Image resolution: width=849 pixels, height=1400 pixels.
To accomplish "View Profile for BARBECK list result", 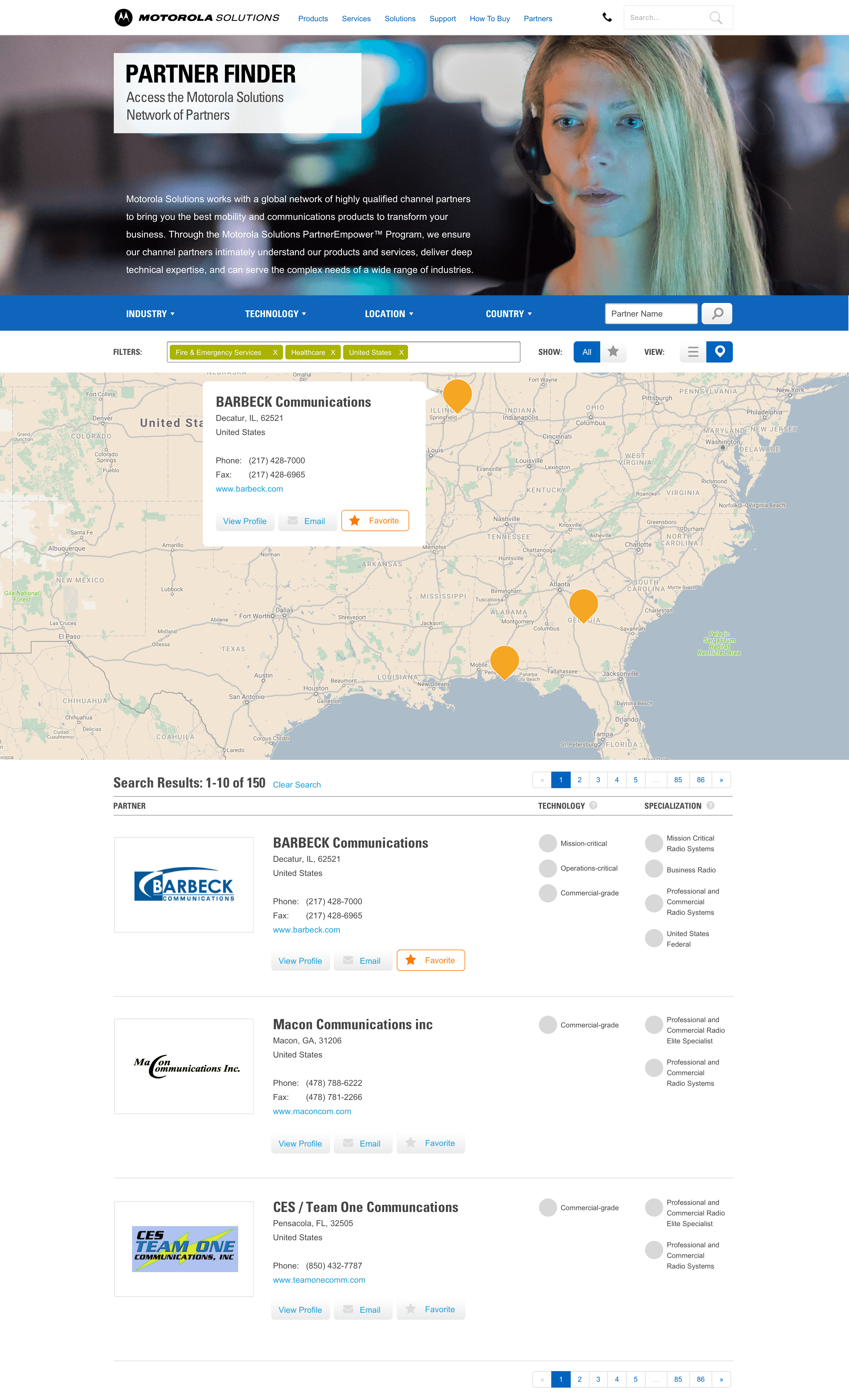I will tap(300, 961).
